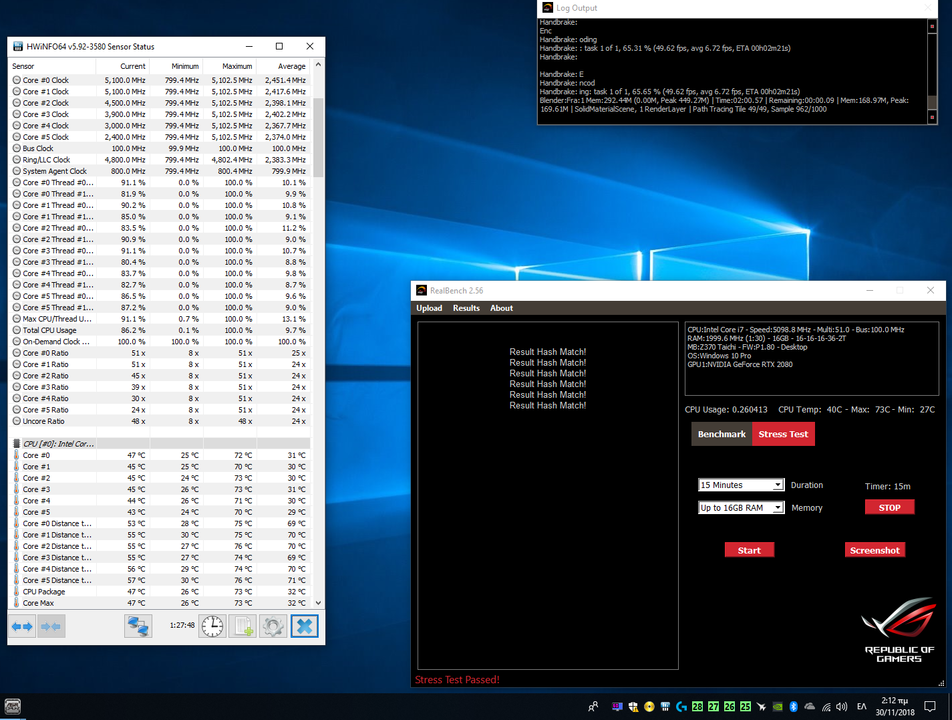Select the Core Max temperature row
The width and height of the screenshot is (952, 720).
tap(160, 603)
